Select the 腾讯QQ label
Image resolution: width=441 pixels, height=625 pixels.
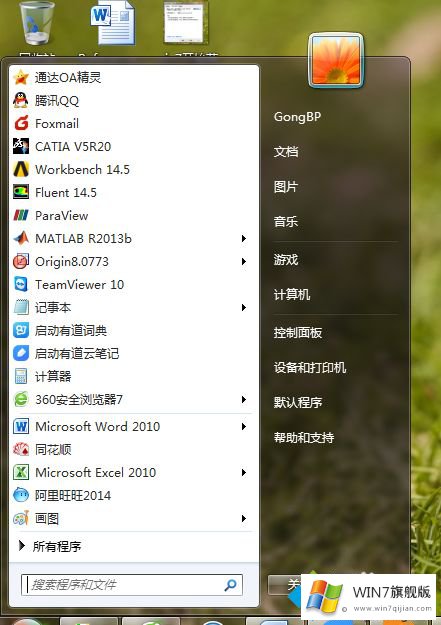point(57,100)
